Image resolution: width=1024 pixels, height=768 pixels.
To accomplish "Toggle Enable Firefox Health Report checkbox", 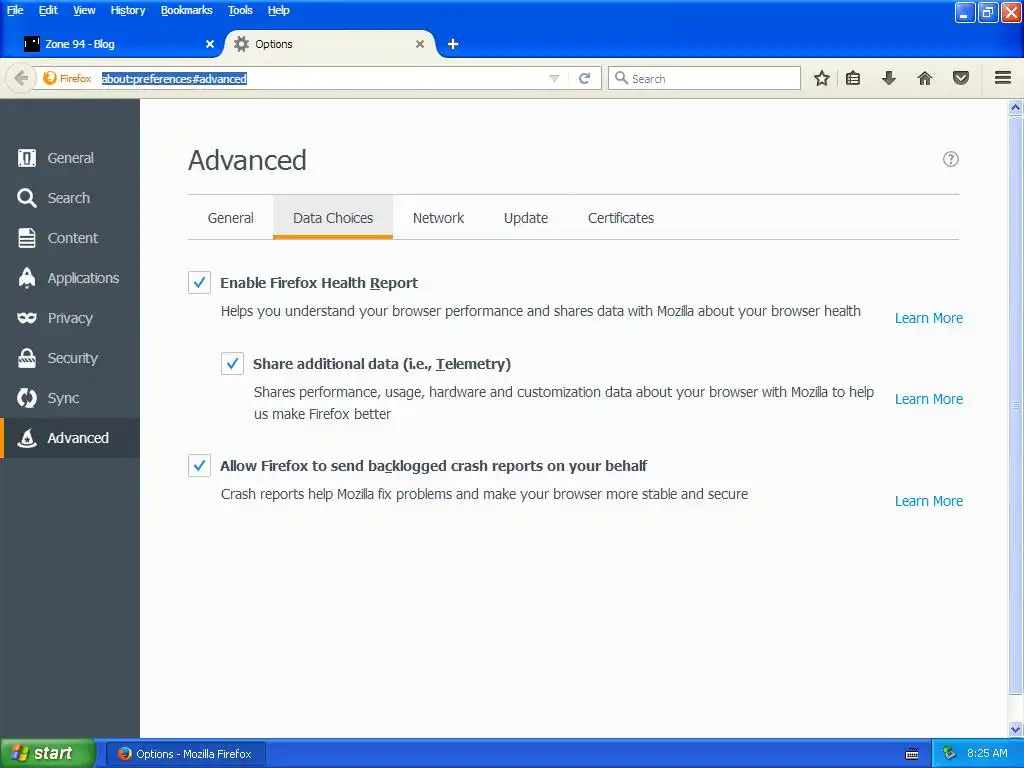I will pos(199,282).
